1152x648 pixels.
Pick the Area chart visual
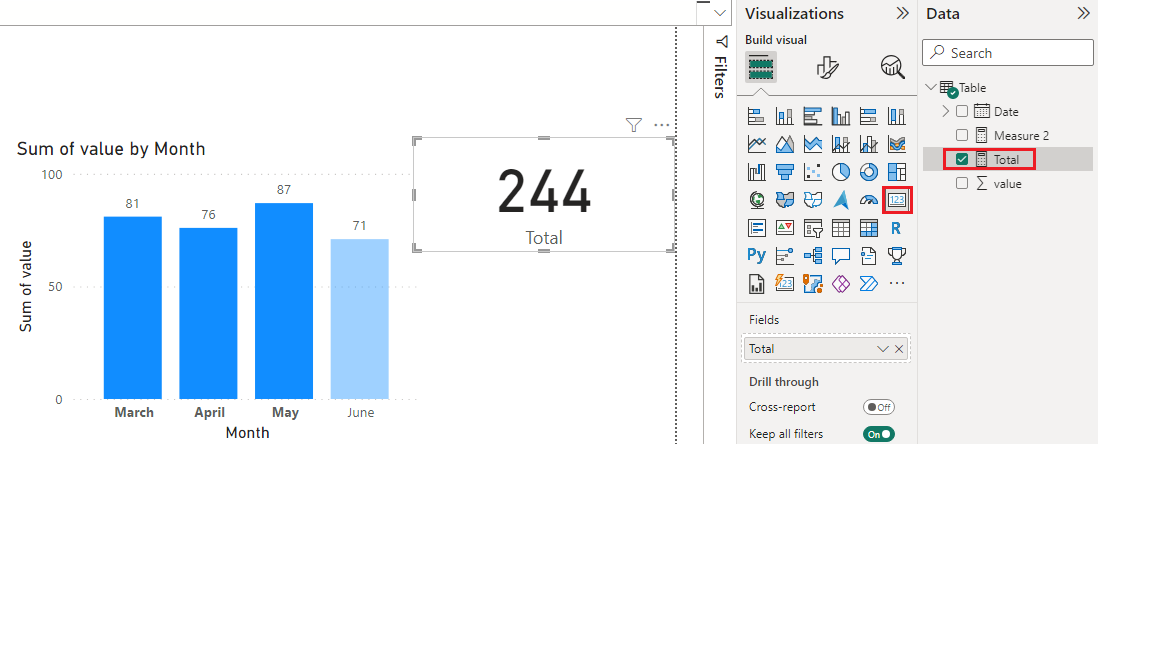(x=785, y=144)
